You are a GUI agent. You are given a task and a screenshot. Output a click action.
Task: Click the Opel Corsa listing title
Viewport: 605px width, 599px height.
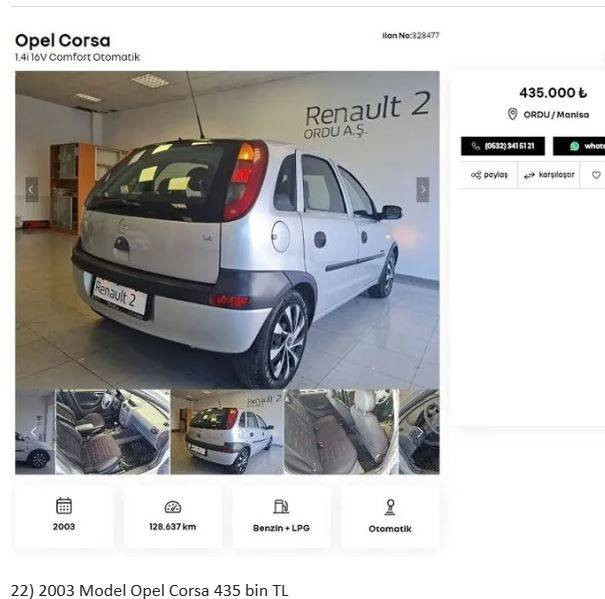point(63,41)
